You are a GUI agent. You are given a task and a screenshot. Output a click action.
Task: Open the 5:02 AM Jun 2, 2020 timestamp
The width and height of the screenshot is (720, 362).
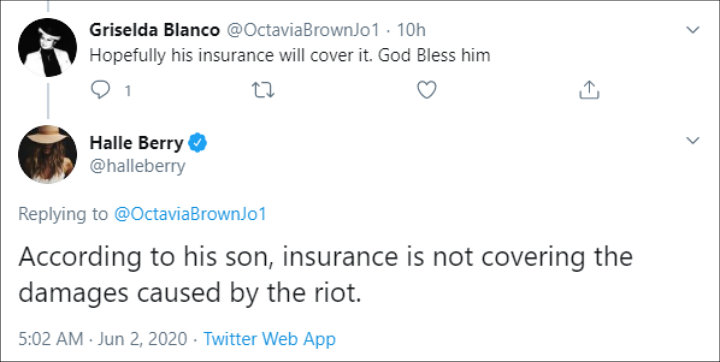pyautogui.click(x=103, y=339)
